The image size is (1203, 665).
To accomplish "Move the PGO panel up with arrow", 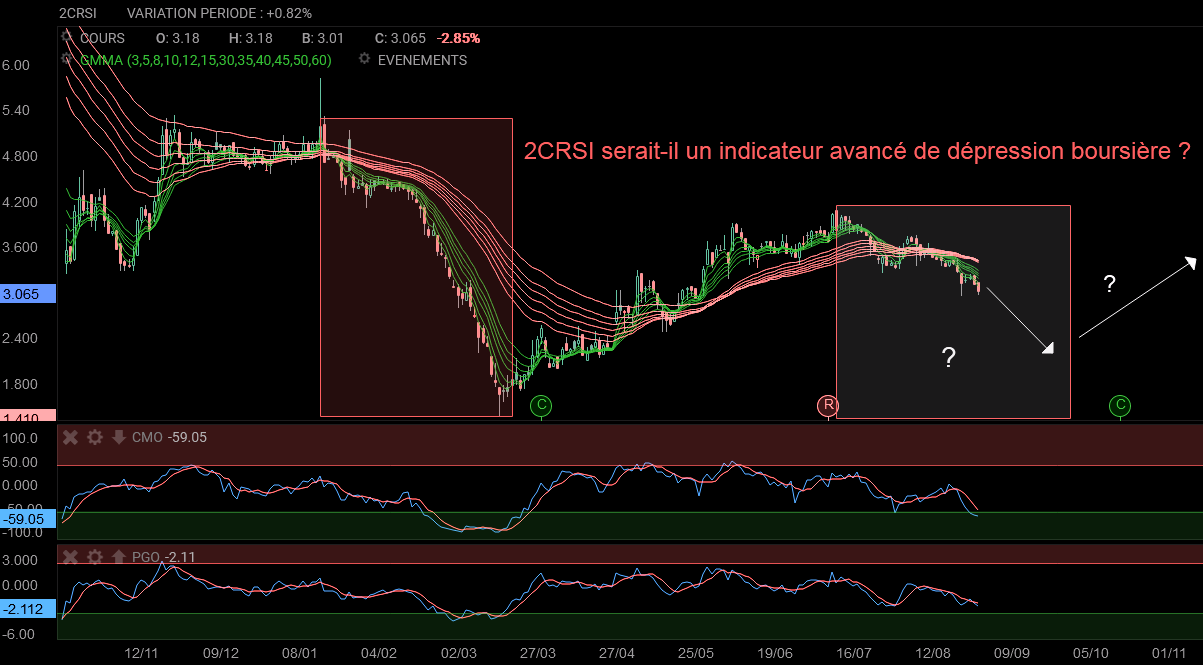I will pyautogui.click(x=118, y=556).
